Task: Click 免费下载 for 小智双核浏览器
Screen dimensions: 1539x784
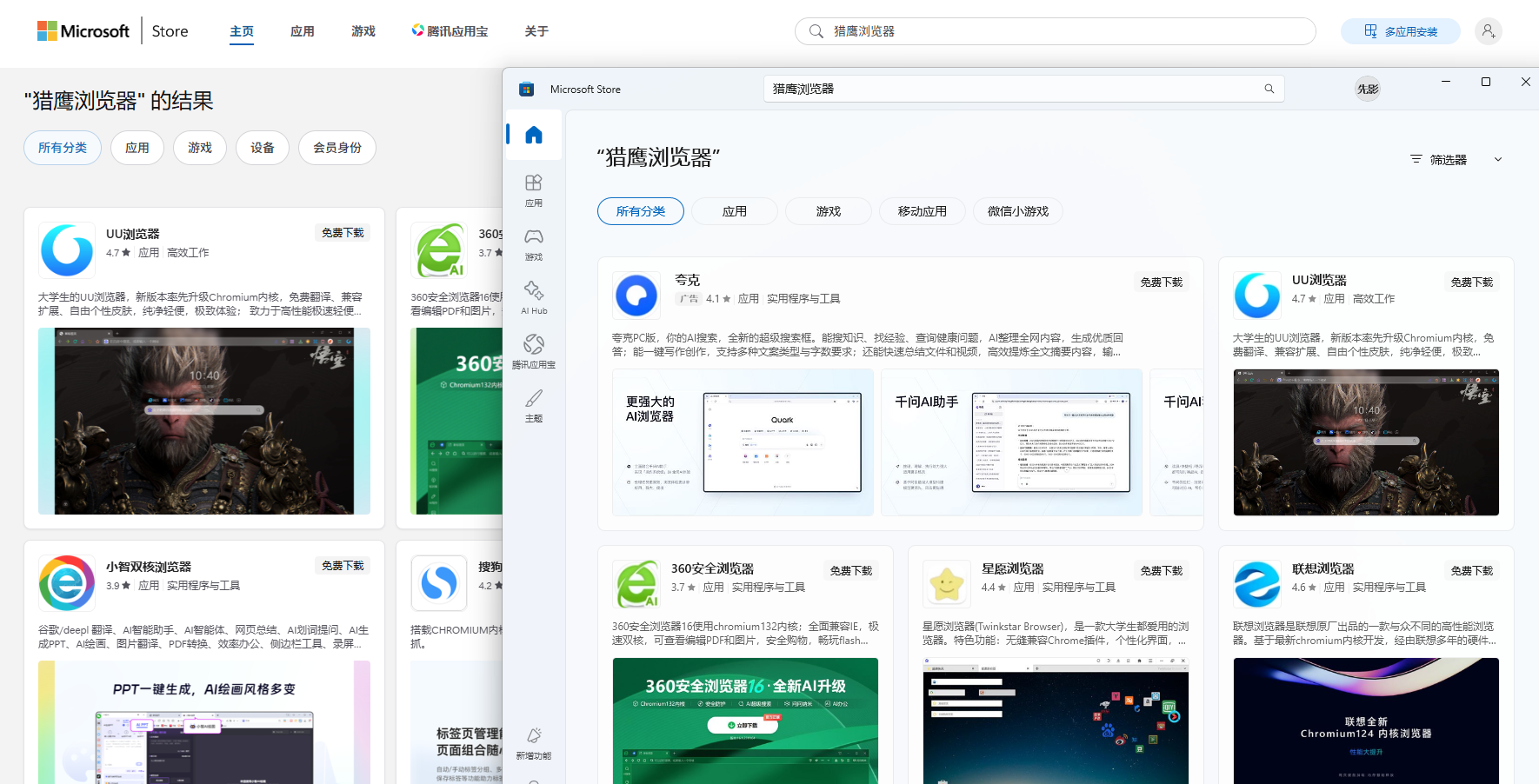Action: [343, 565]
